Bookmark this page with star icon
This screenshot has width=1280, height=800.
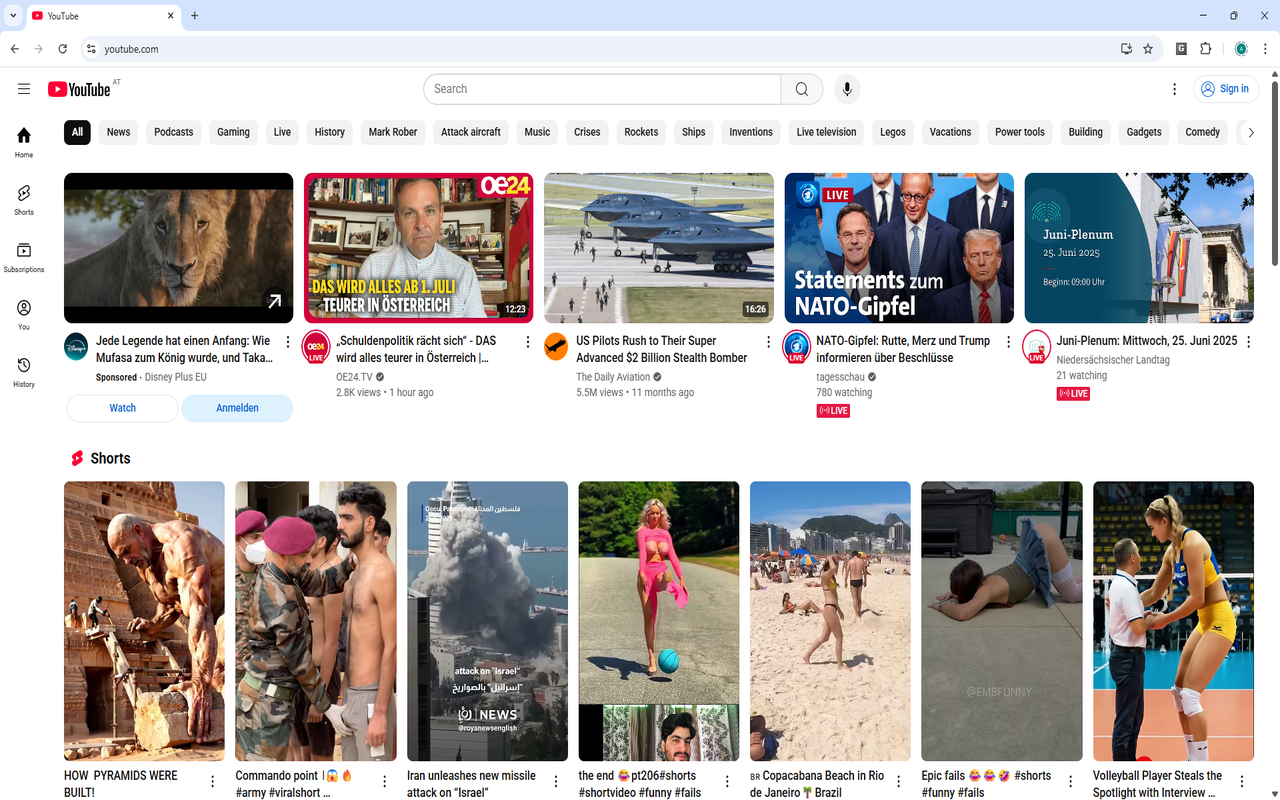tap(1148, 49)
